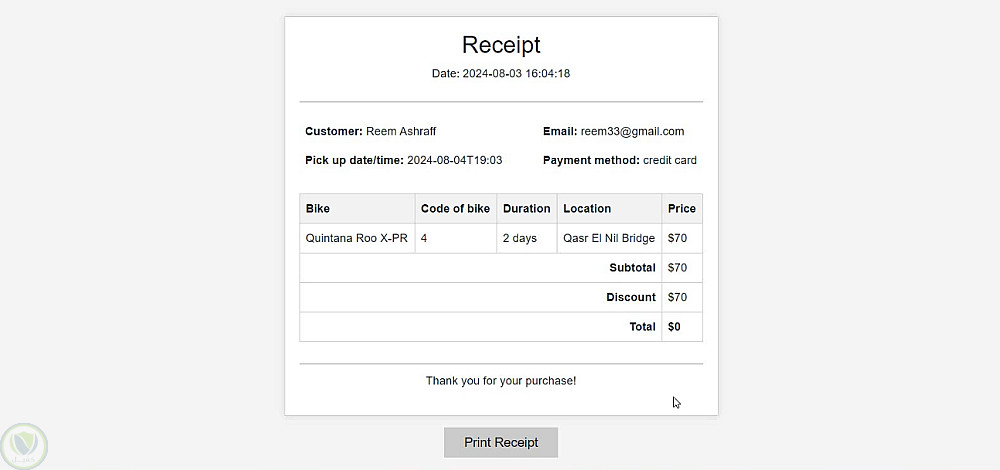Select the receipt date timestamp text
This screenshot has height=470, width=1000.
[516, 74]
